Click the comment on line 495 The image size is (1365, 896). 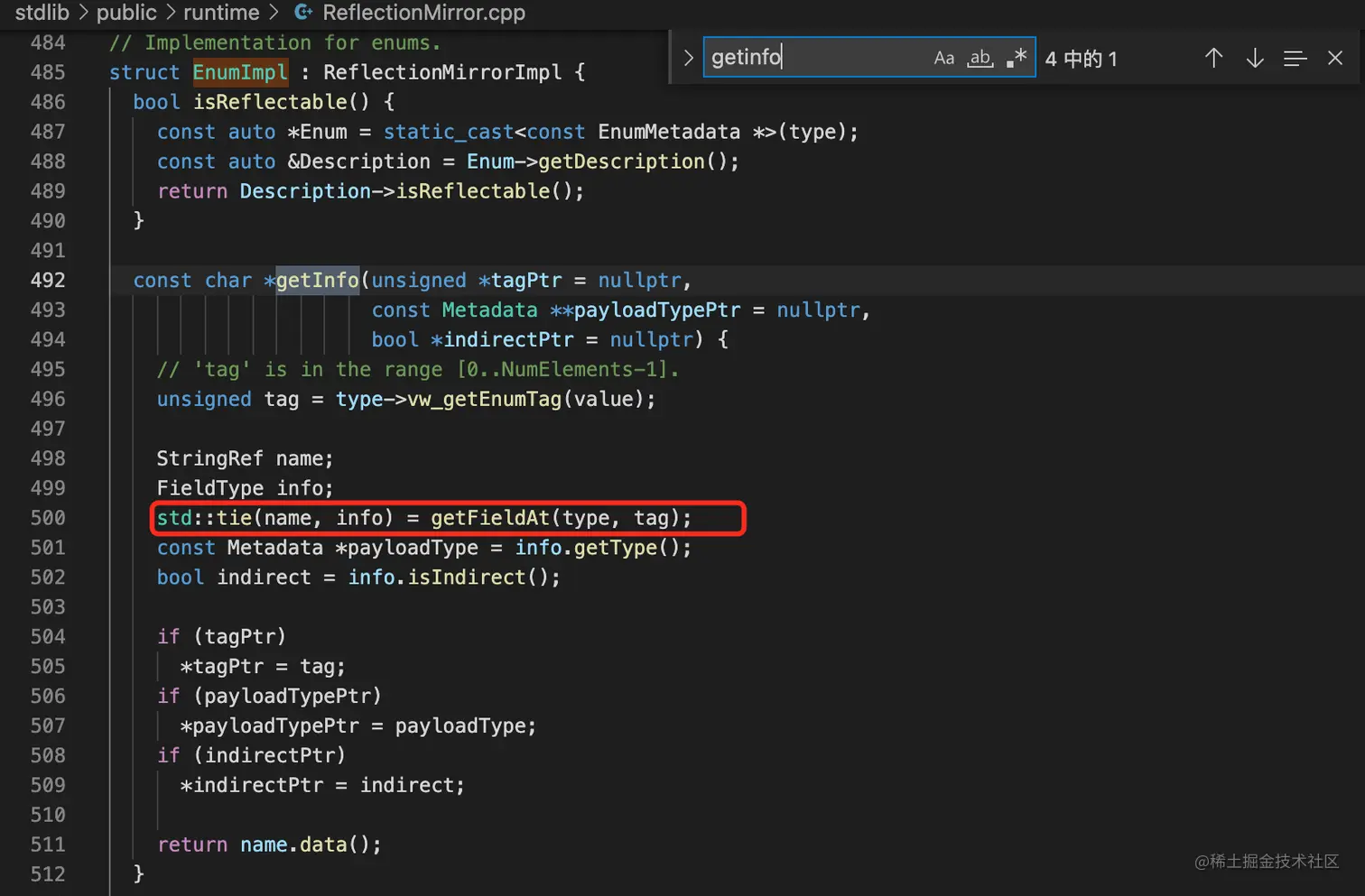418,369
